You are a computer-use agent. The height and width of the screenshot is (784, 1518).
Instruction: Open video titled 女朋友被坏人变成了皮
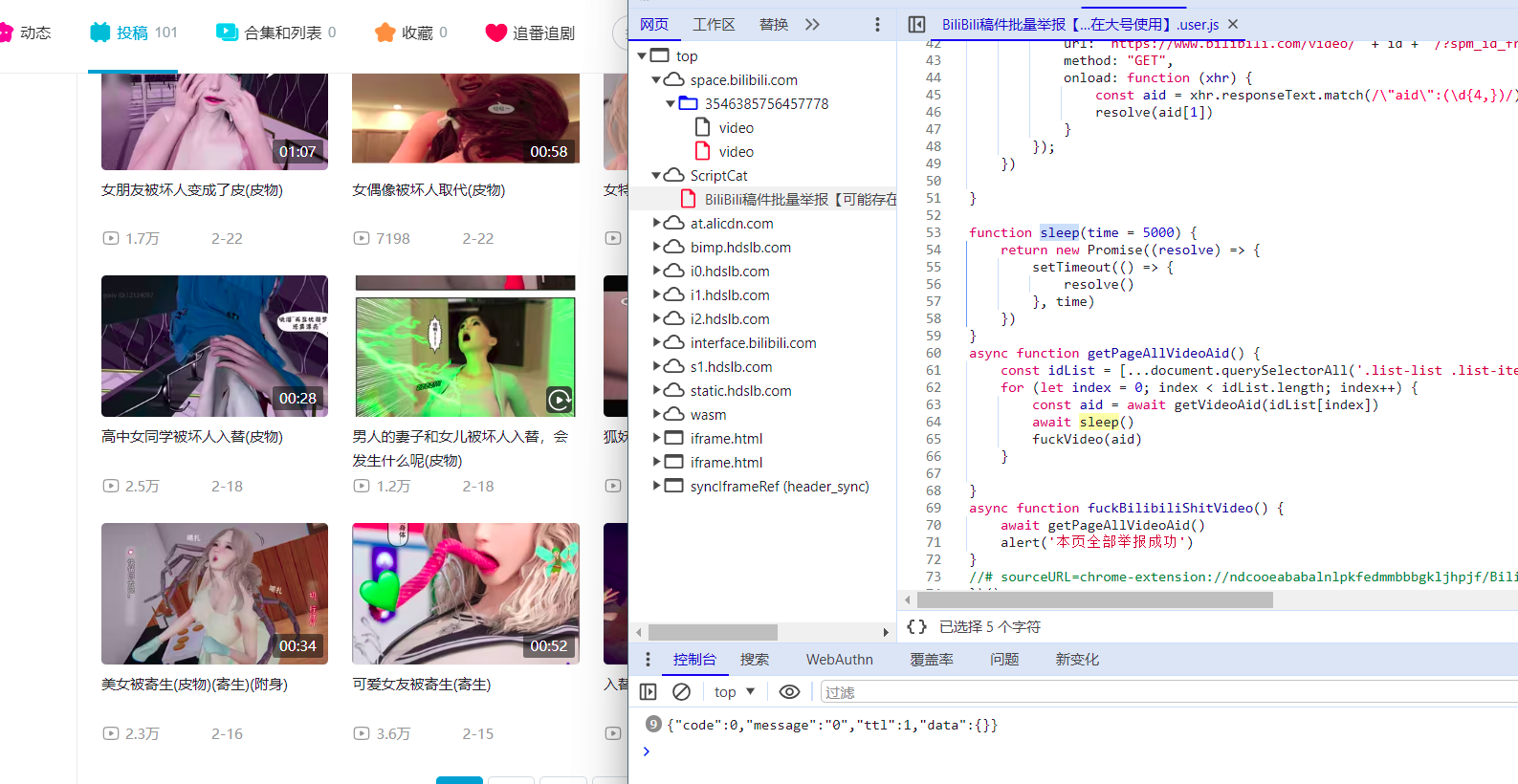[192, 190]
